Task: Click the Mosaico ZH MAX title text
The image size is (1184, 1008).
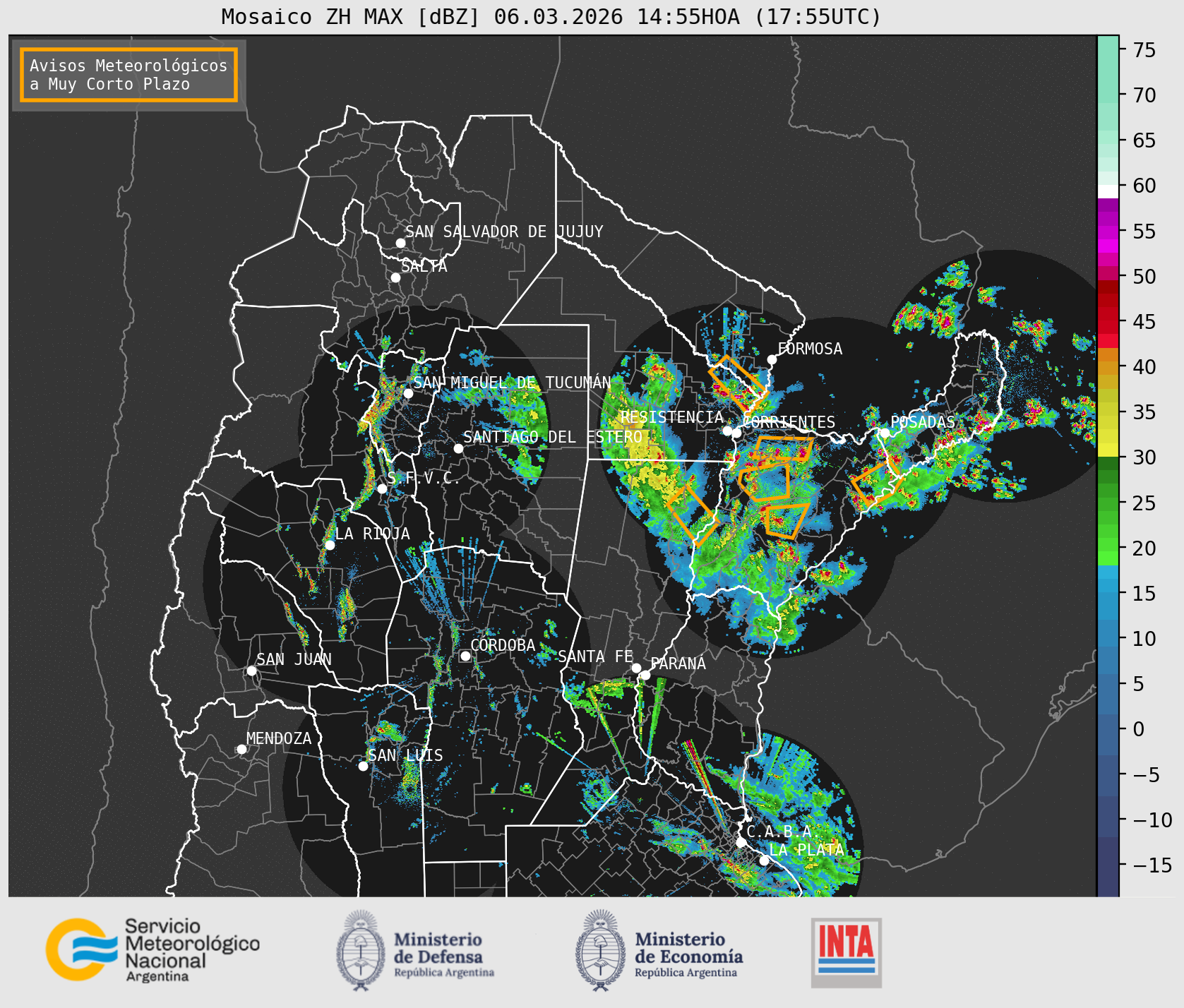Action: (x=551, y=16)
